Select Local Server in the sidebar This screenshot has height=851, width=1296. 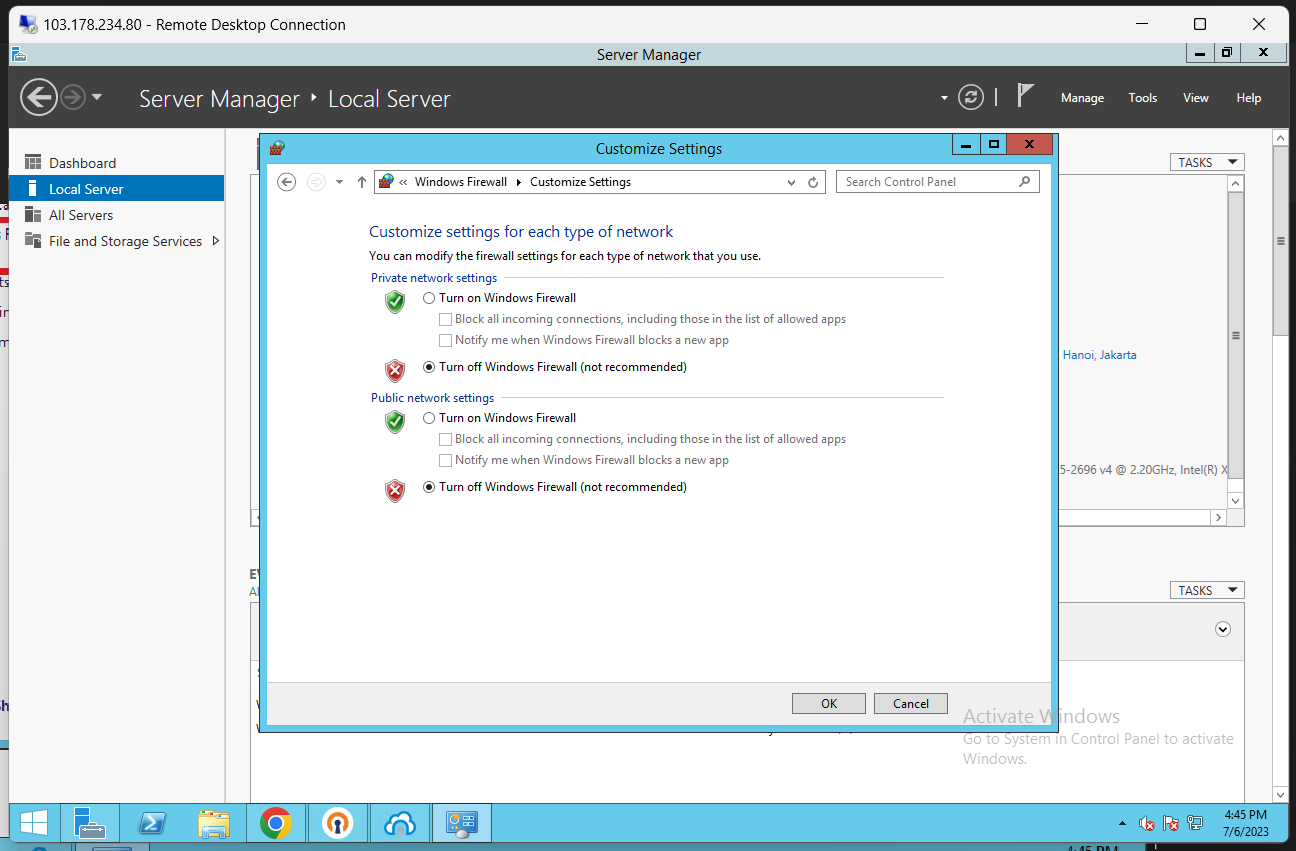(x=116, y=189)
